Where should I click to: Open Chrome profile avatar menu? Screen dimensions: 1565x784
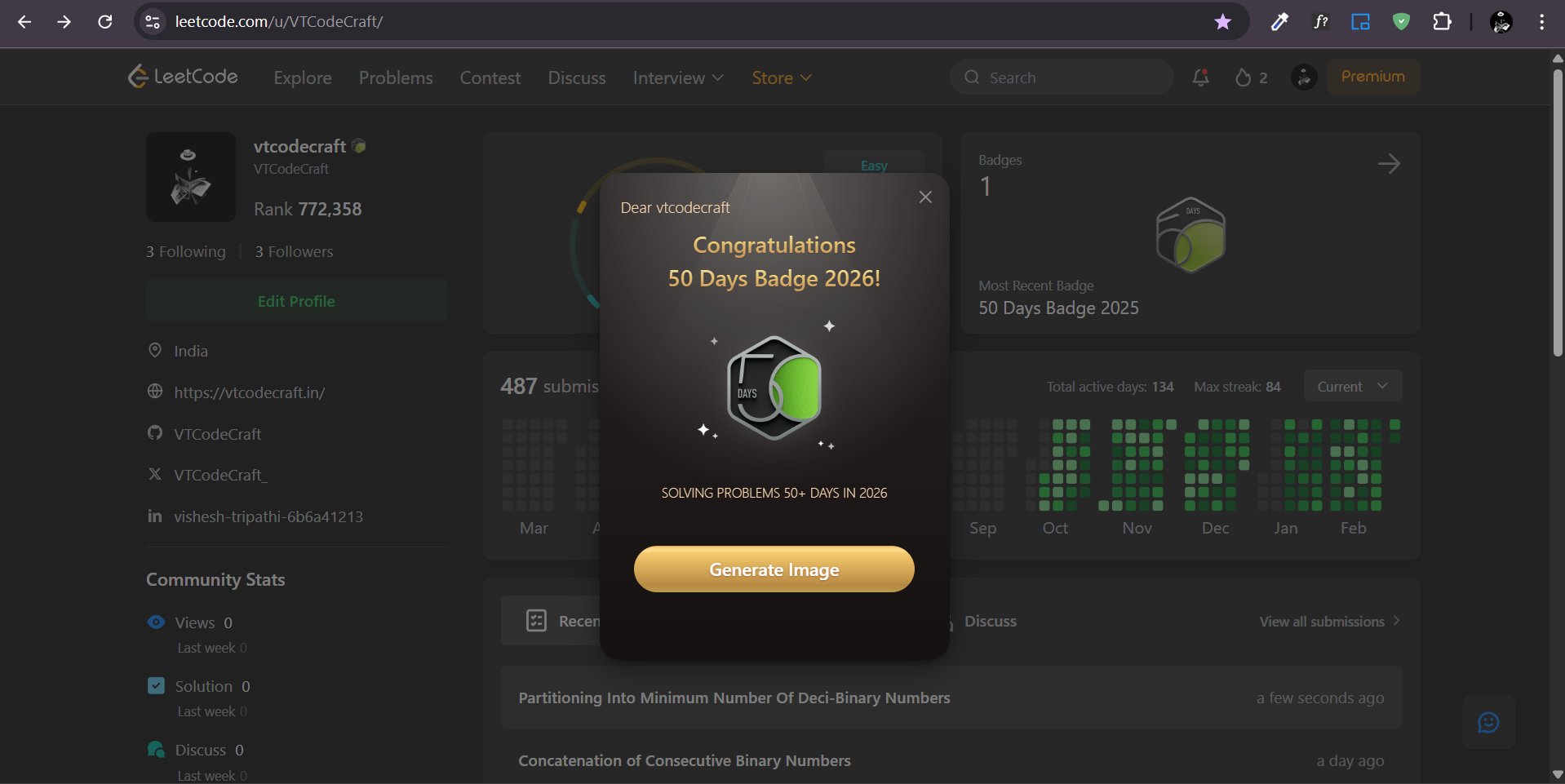coord(1501,22)
